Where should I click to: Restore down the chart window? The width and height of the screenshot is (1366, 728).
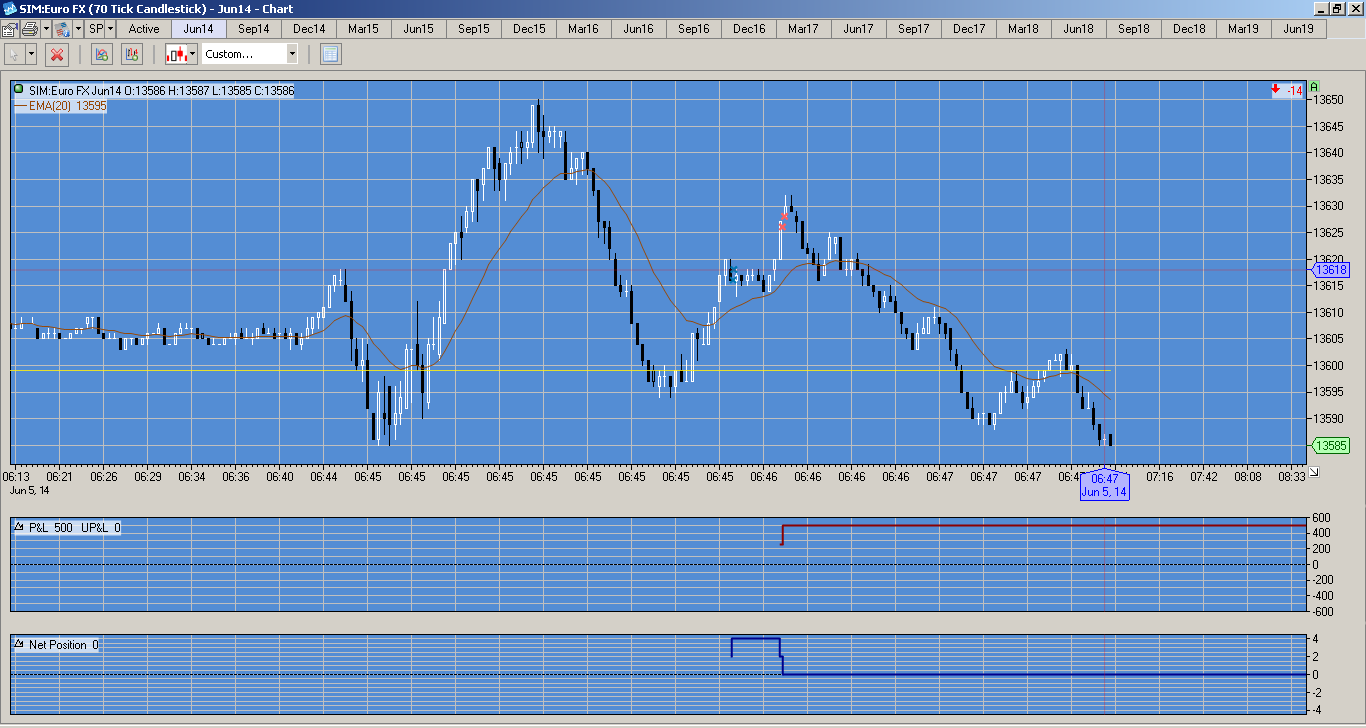coord(1338,9)
